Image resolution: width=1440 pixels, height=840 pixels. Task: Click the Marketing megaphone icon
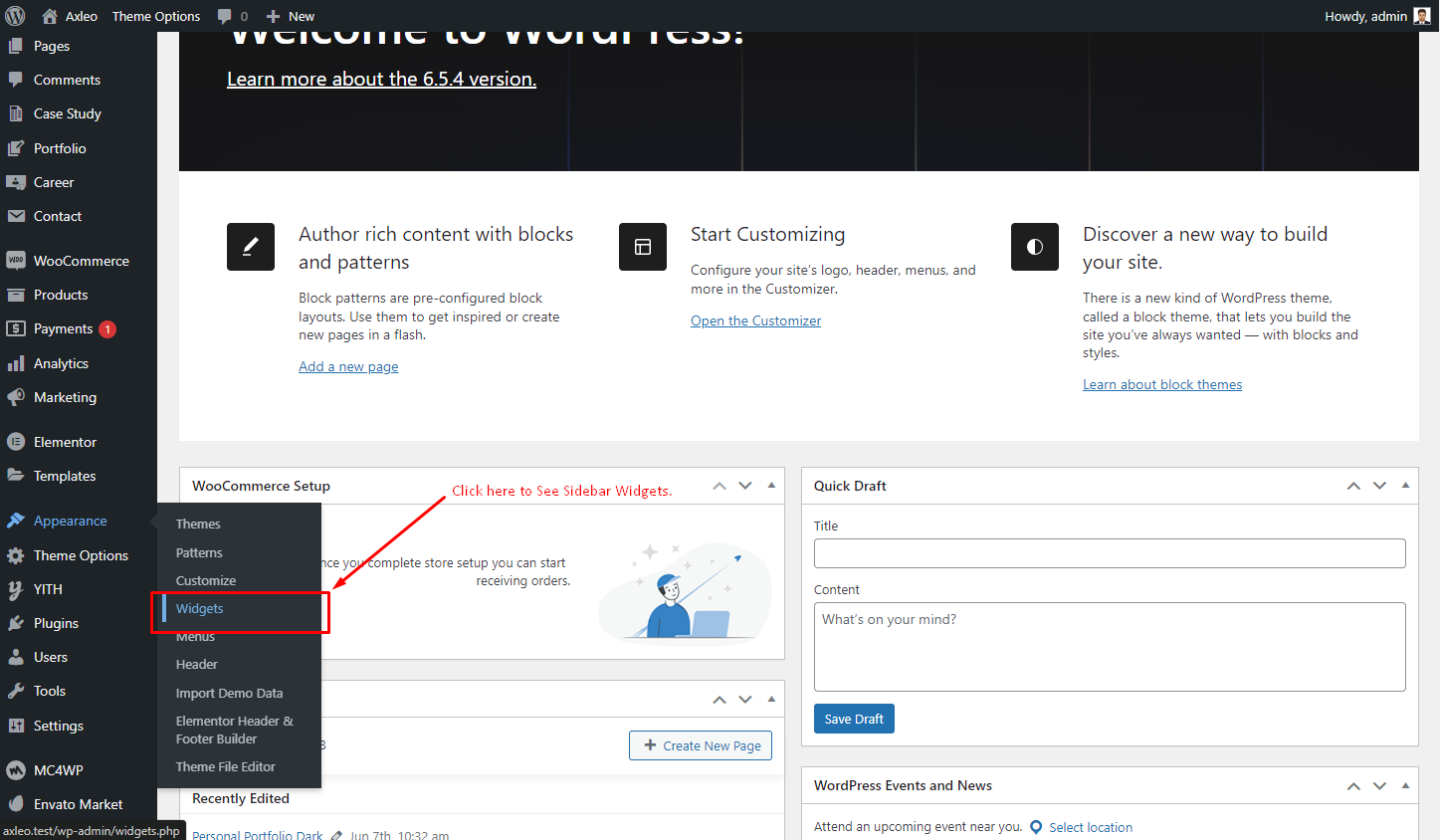pyautogui.click(x=16, y=397)
